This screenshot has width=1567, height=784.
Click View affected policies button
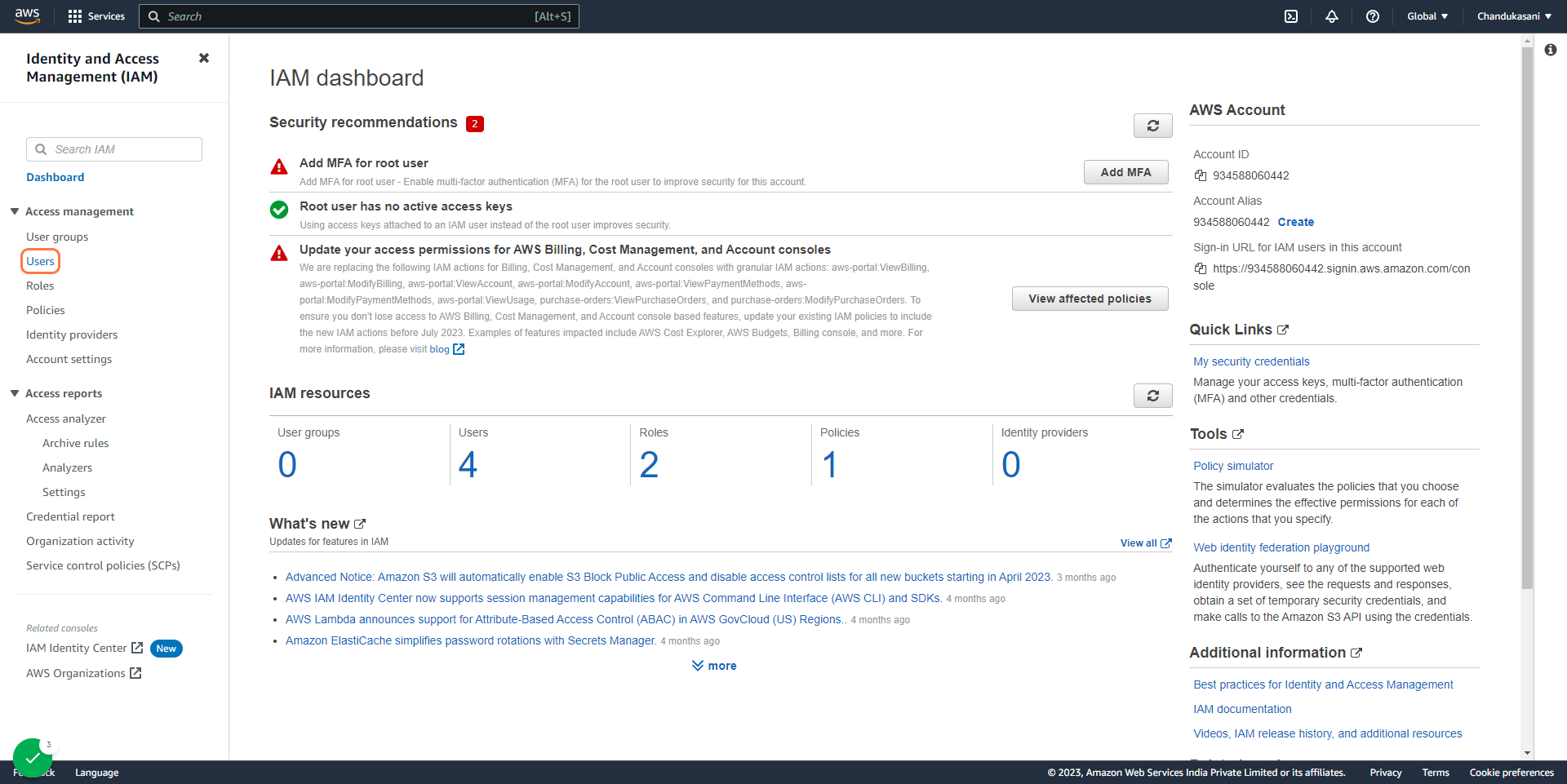(1090, 299)
